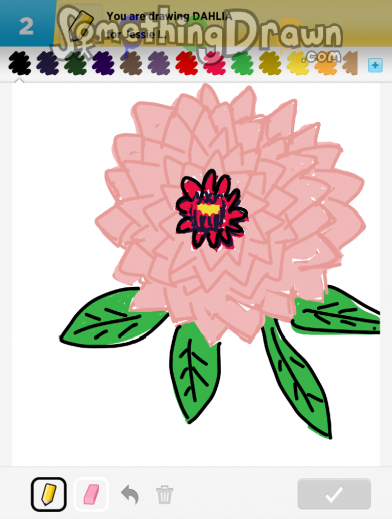
Task: Select the pencil drawing tool
Action: pyautogui.click(x=49, y=494)
